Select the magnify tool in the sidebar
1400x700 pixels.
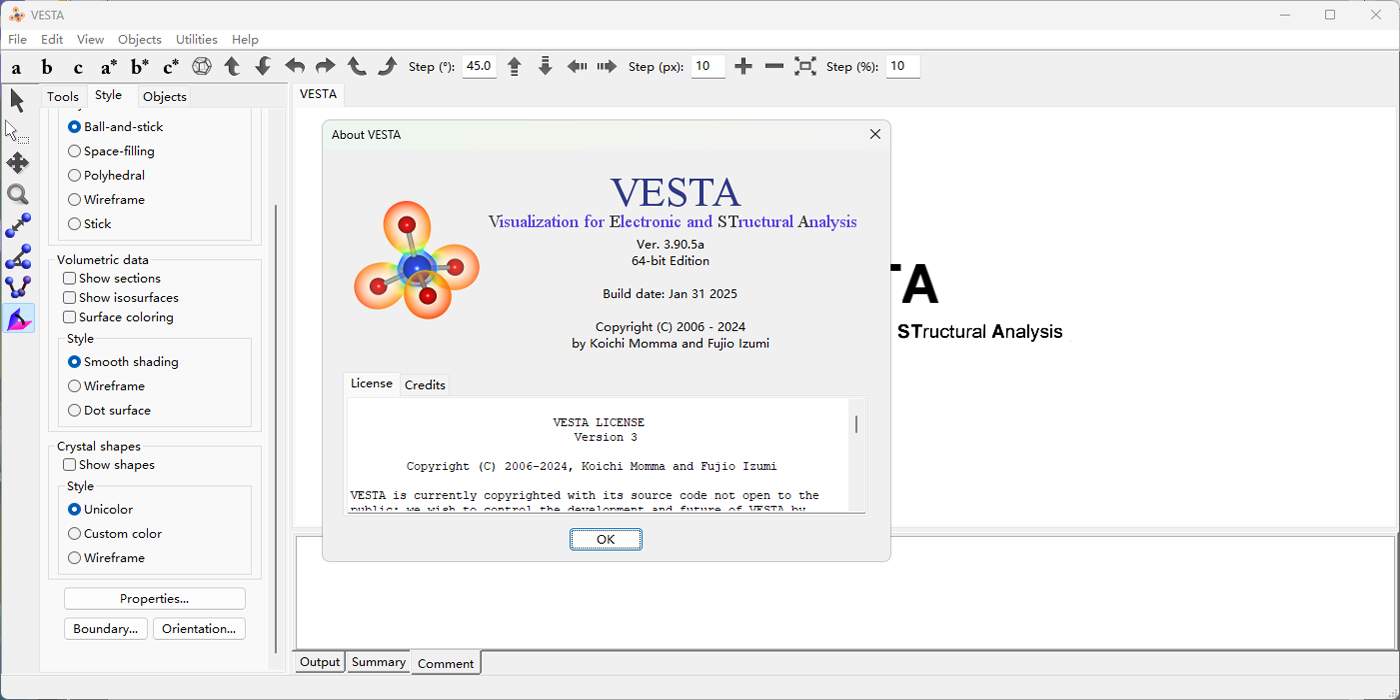tap(17, 195)
